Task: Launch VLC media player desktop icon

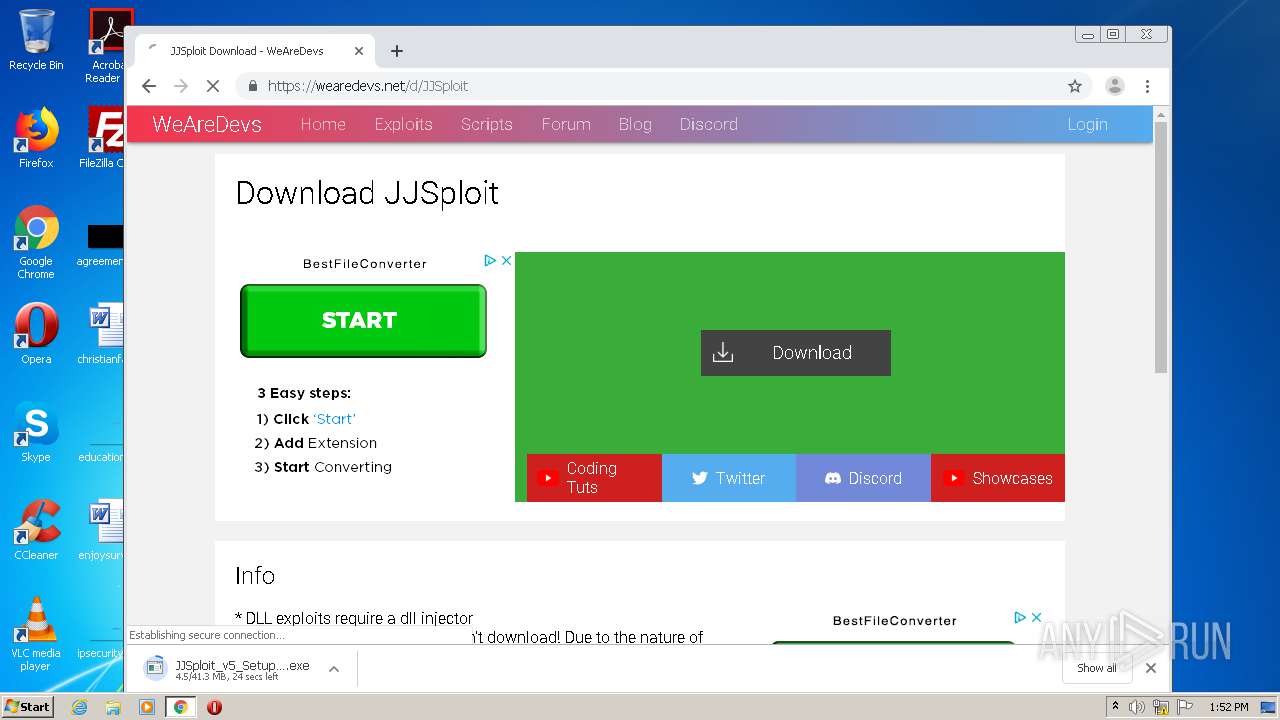Action: click(x=36, y=634)
